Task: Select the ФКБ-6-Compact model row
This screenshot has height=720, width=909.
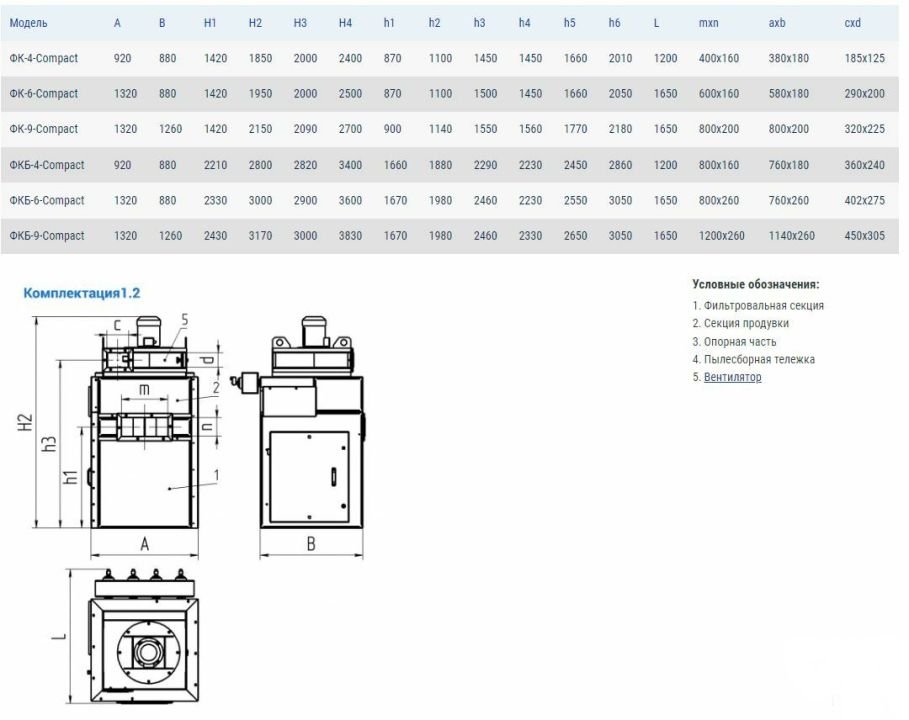Action: (x=449, y=200)
